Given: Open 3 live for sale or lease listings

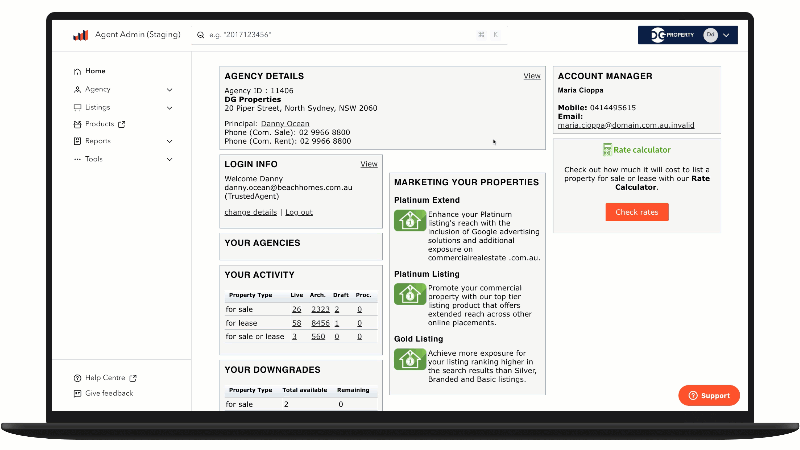Looking at the screenshot, I should click(x=294, y=337).
